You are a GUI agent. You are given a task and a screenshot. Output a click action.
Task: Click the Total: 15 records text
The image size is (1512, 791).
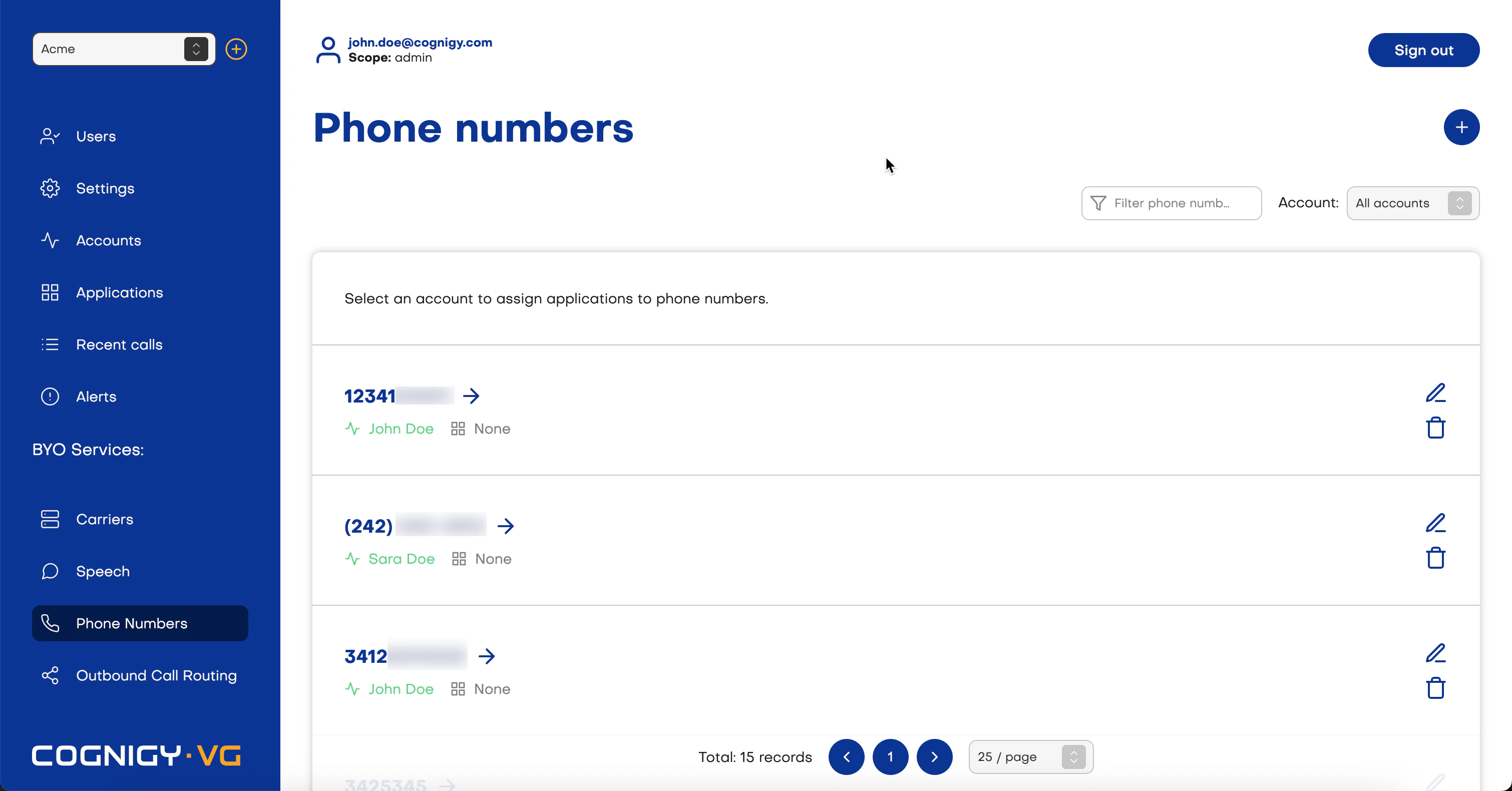[x=755, y=757]
